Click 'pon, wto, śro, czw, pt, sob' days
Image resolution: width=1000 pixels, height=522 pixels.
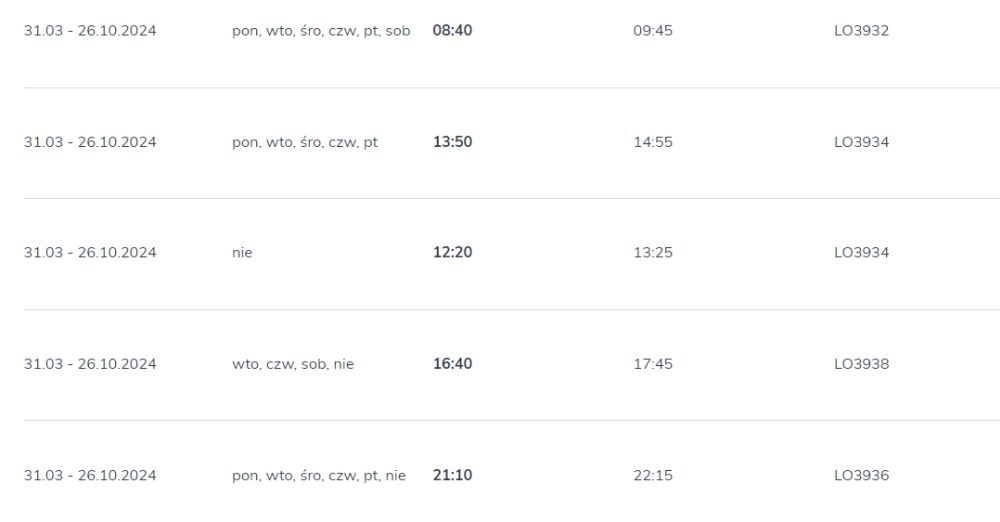tap(321, 31)
